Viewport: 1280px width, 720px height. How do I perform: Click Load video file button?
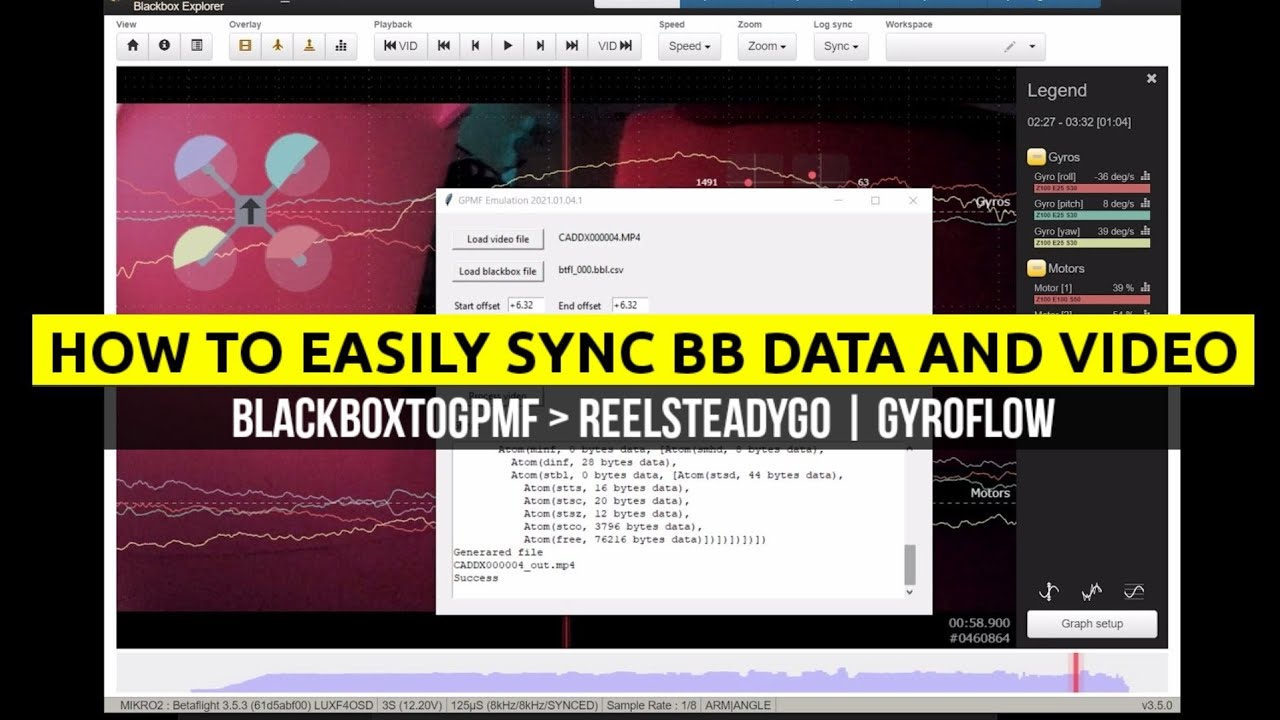tap(498, 239)
